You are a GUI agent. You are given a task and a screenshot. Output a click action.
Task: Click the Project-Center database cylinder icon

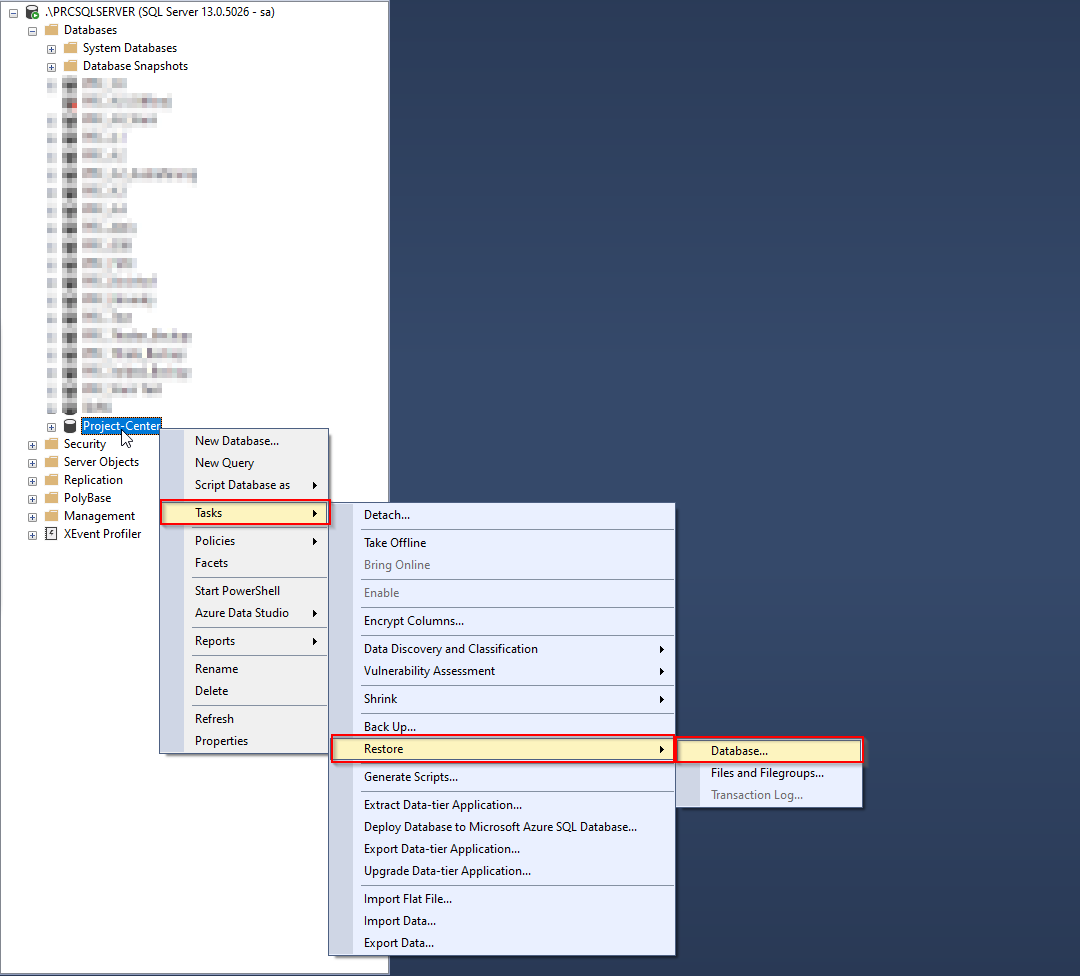coord(70,426)
